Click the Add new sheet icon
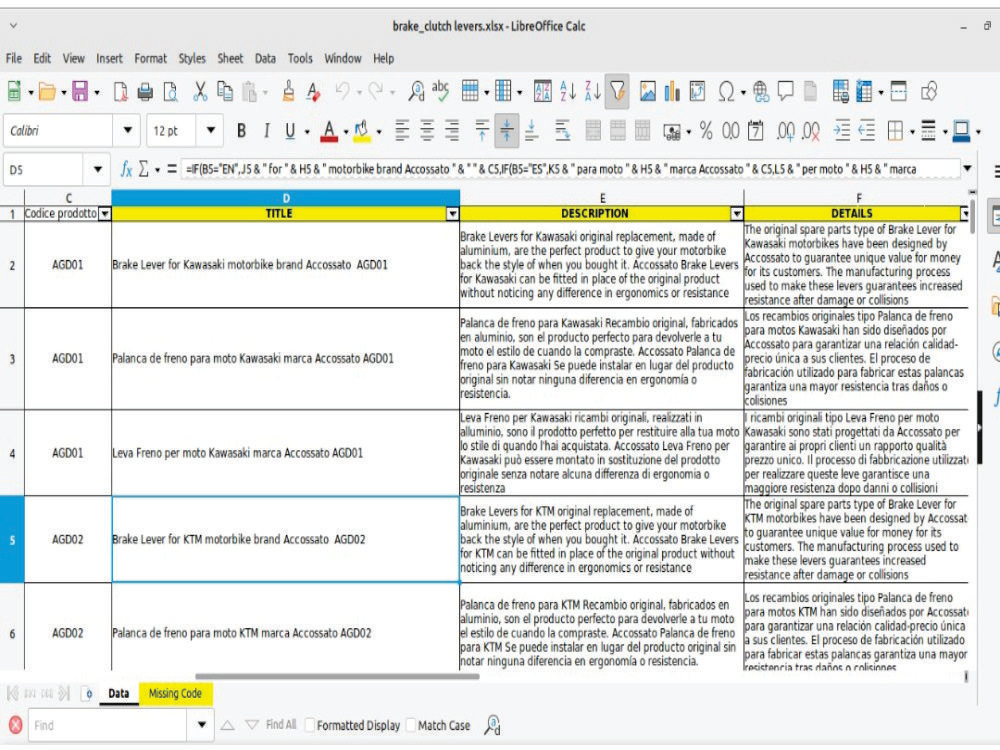 coord(88,693)
